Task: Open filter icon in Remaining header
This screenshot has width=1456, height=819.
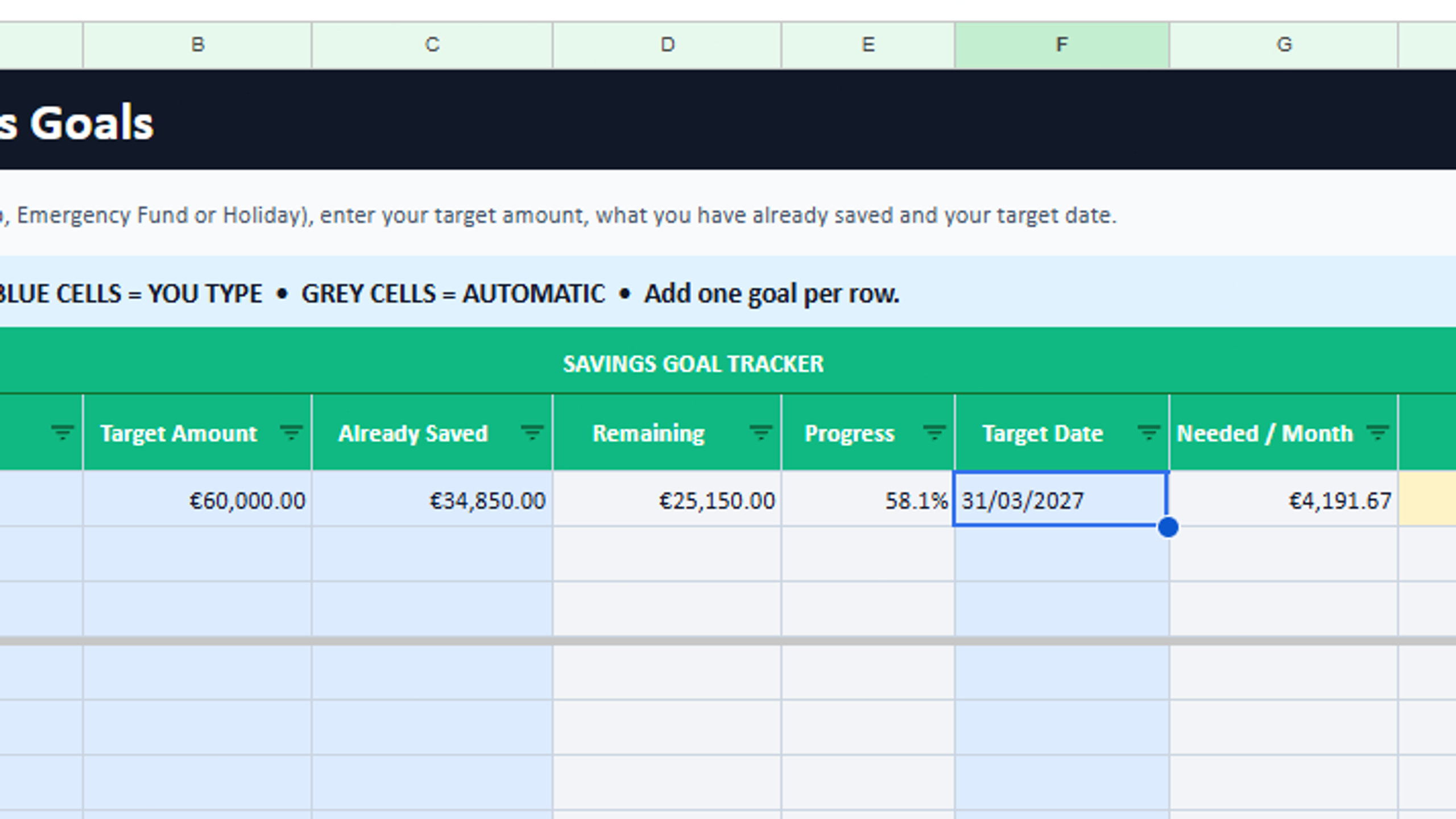Action: point(760,433)
